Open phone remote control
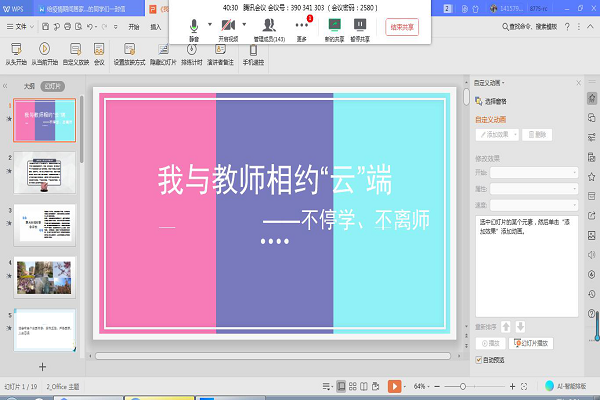The width and height of the screenshot is (600, 400). [x=253, y=54]
